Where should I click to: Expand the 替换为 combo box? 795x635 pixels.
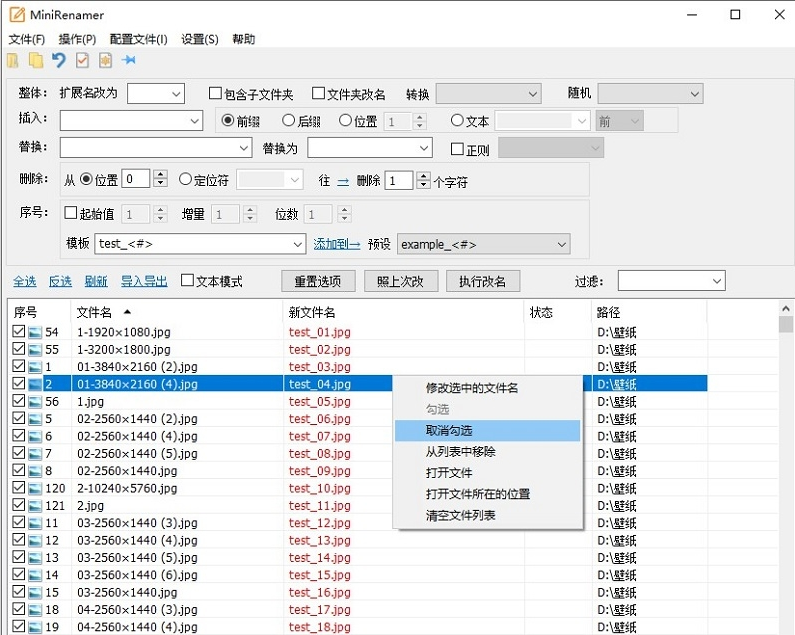[x=424, y=149]
